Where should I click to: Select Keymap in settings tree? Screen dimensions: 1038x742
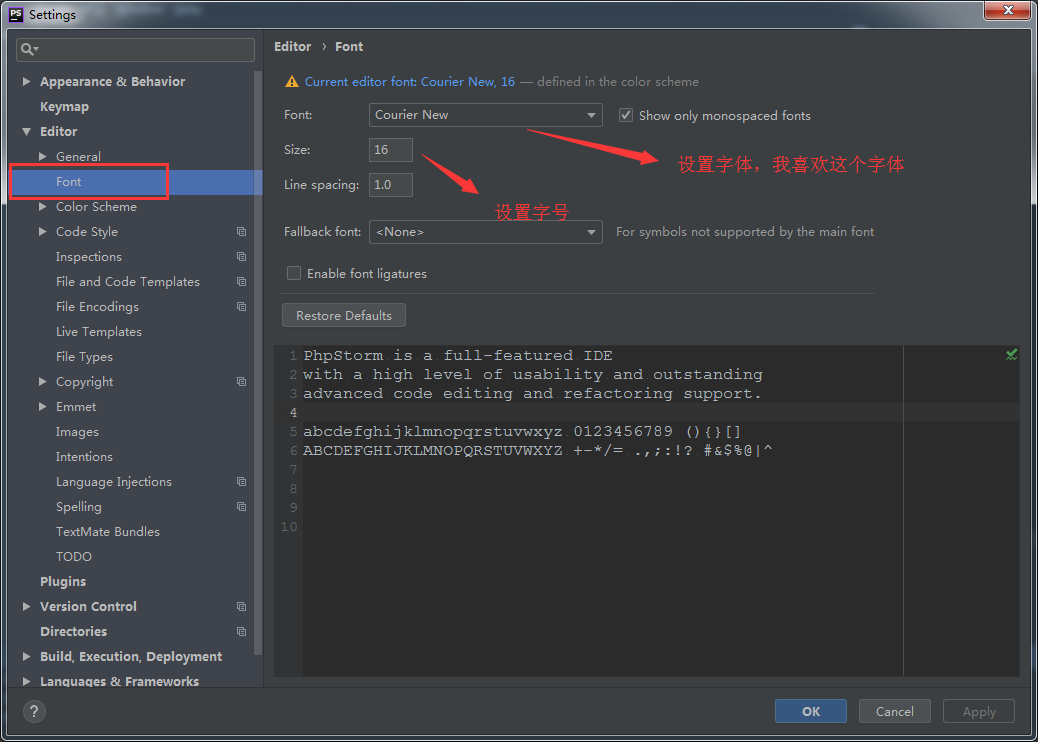point(64,107)
